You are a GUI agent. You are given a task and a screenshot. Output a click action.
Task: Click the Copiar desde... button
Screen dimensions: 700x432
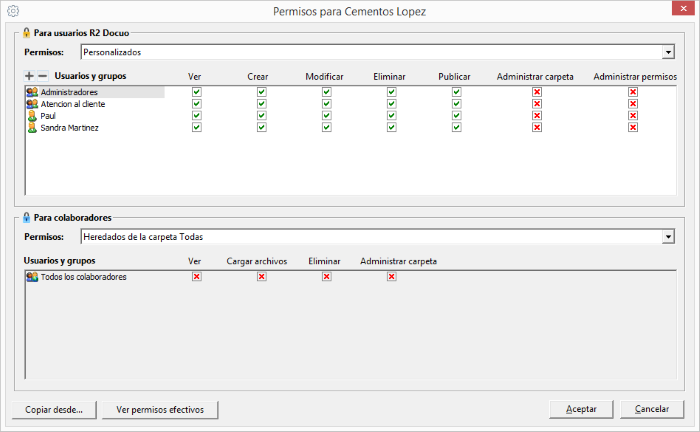tap(54, 409)
